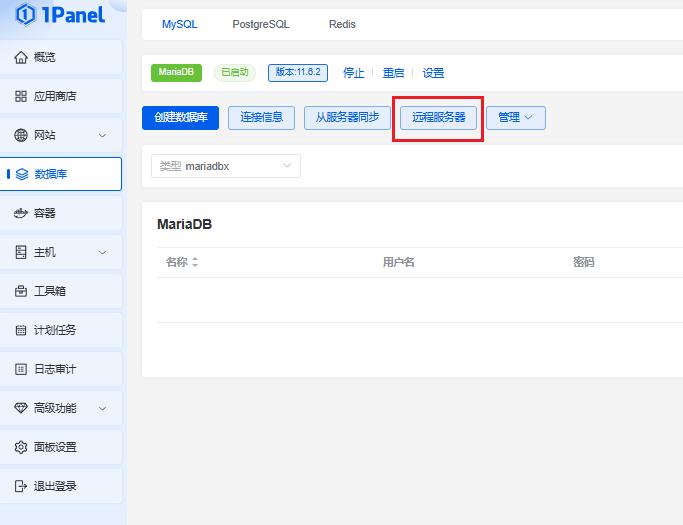Image resolution: width=683 pixels, height=525 pixels.
Task: Select 概览 label in the sidebar
Action: click(x=44, y=57)
